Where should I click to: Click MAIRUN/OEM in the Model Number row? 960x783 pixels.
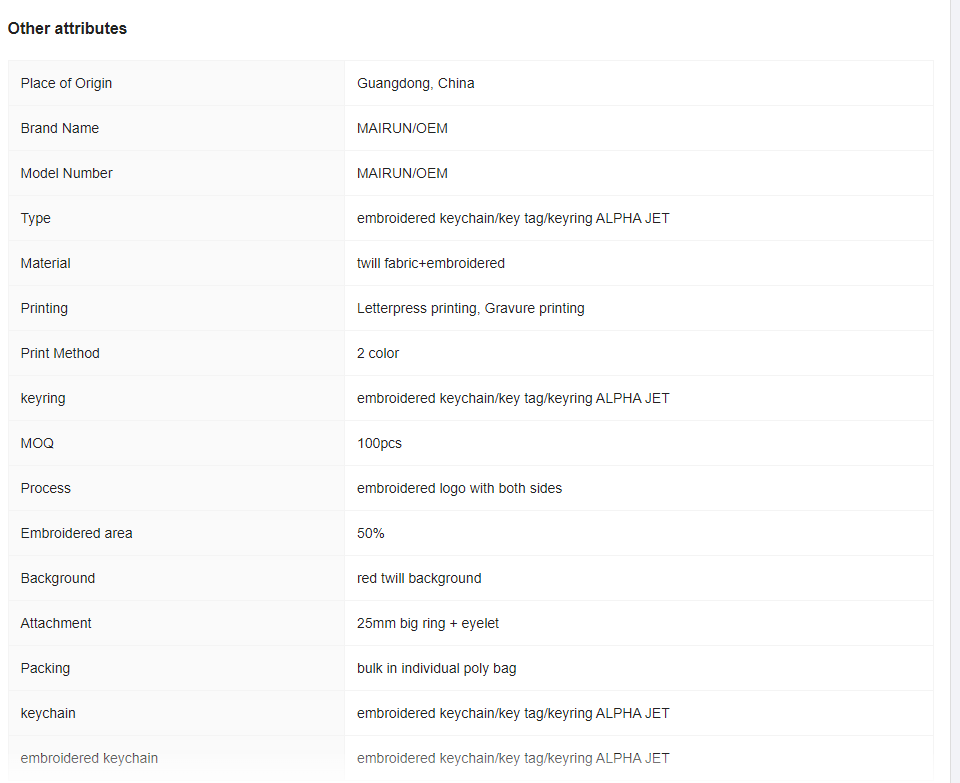pyautogui.click(x=402, y=173)
